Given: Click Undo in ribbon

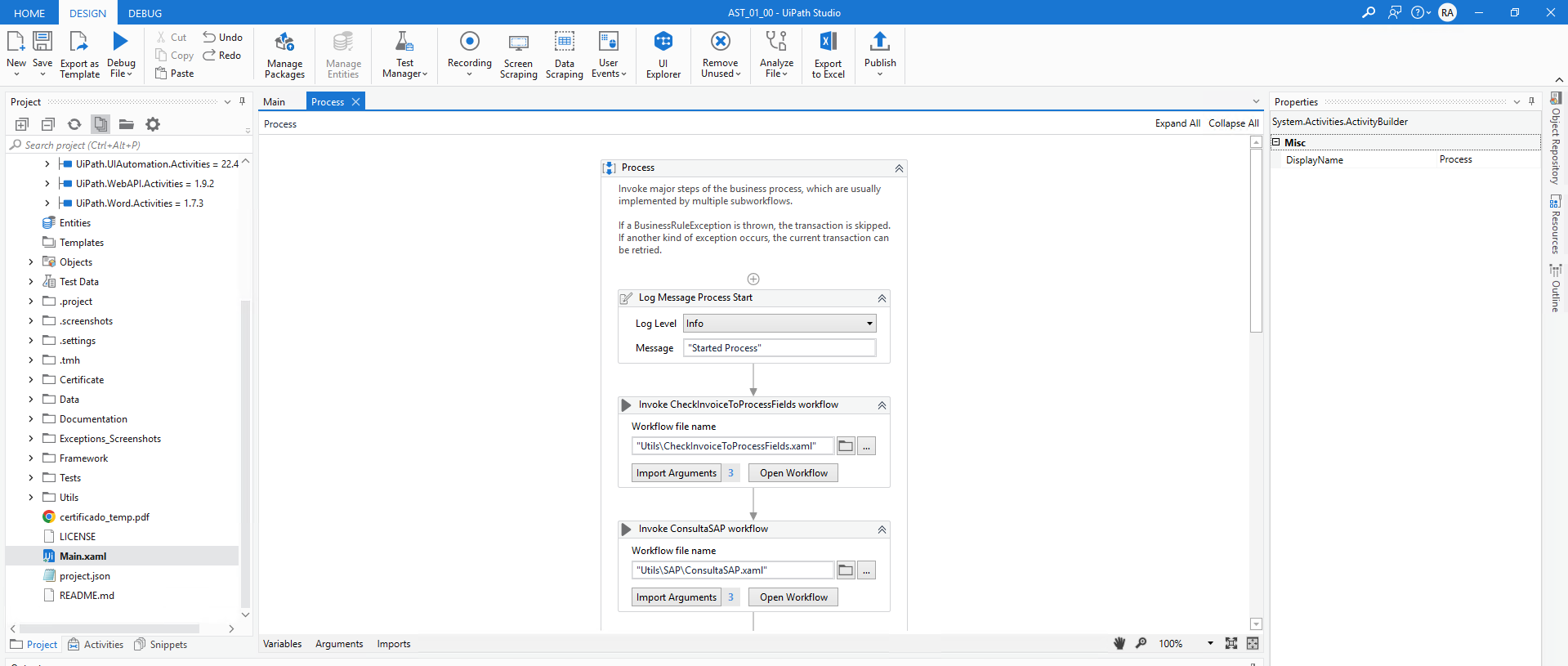Looking at the screenshot, I should click(x=223, y=37).
